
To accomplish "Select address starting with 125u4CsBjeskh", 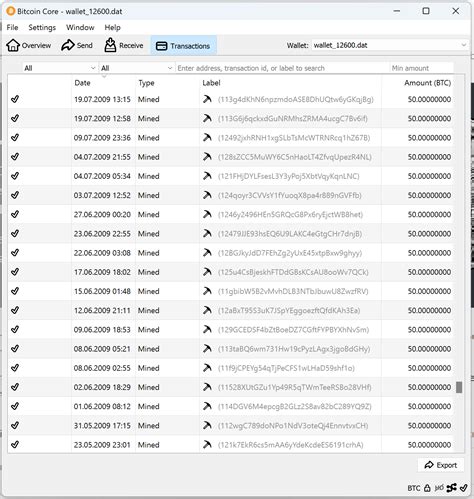I will click(293, 272).
